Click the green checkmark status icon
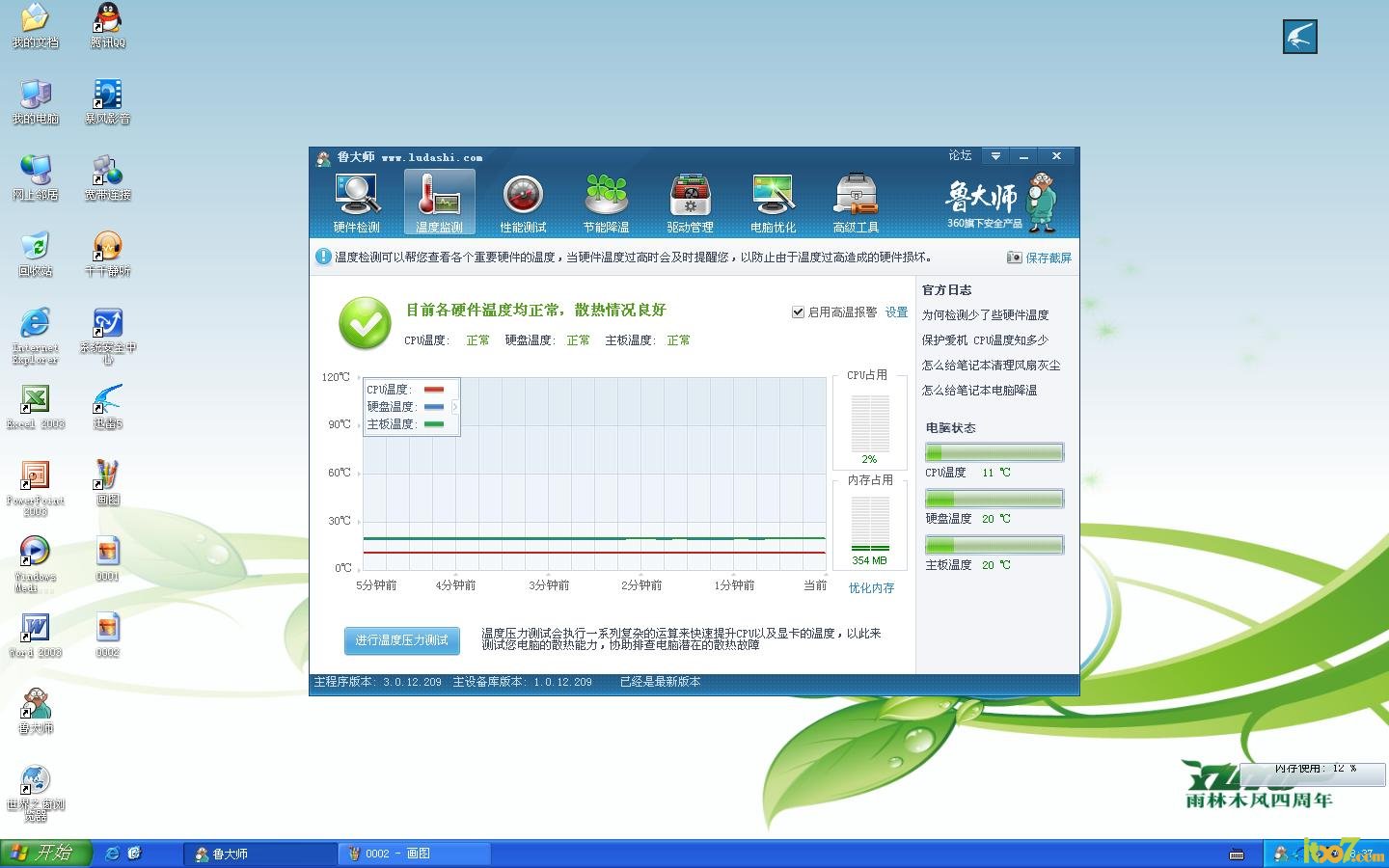This screenshot has height=868, width=1389. pos(365,323)
